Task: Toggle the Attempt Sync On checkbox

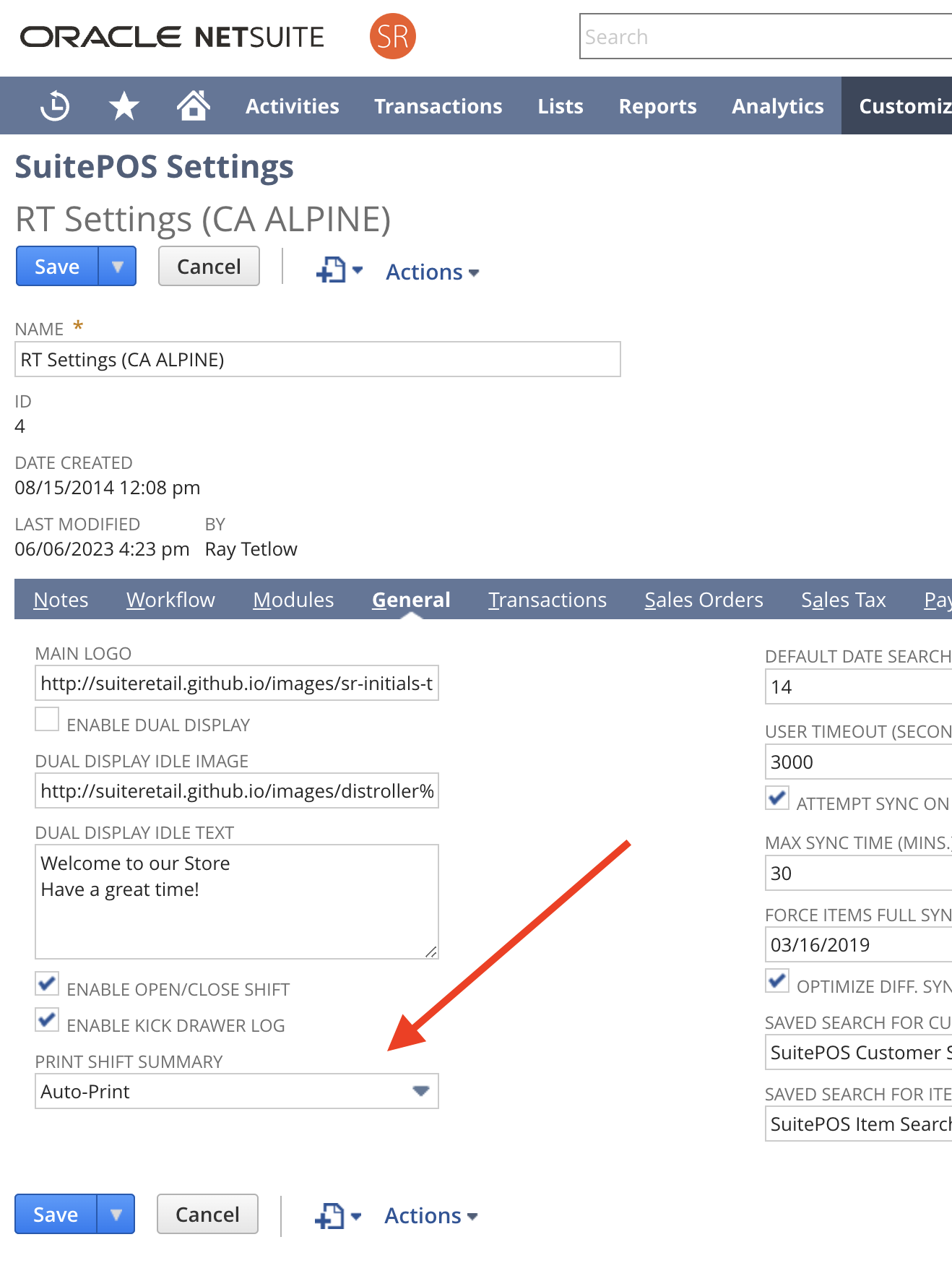Action: click(x=778, y=798)
